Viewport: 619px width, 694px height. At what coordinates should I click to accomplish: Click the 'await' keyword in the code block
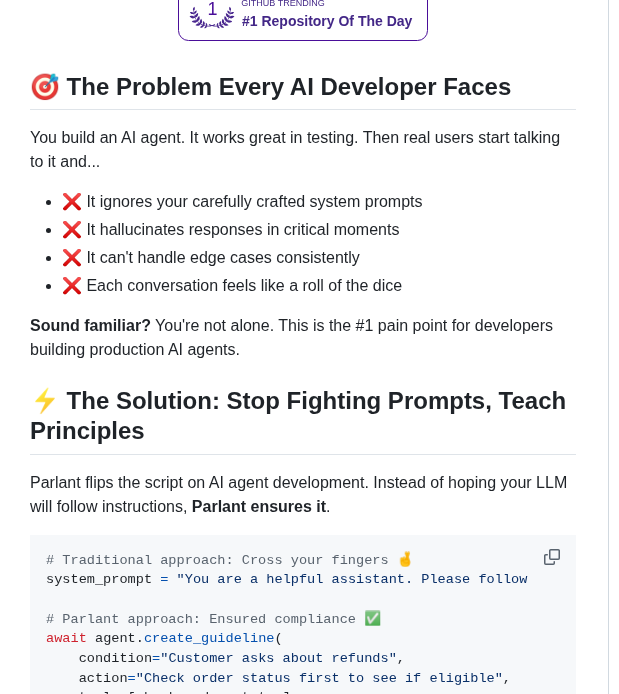[66, 638]
